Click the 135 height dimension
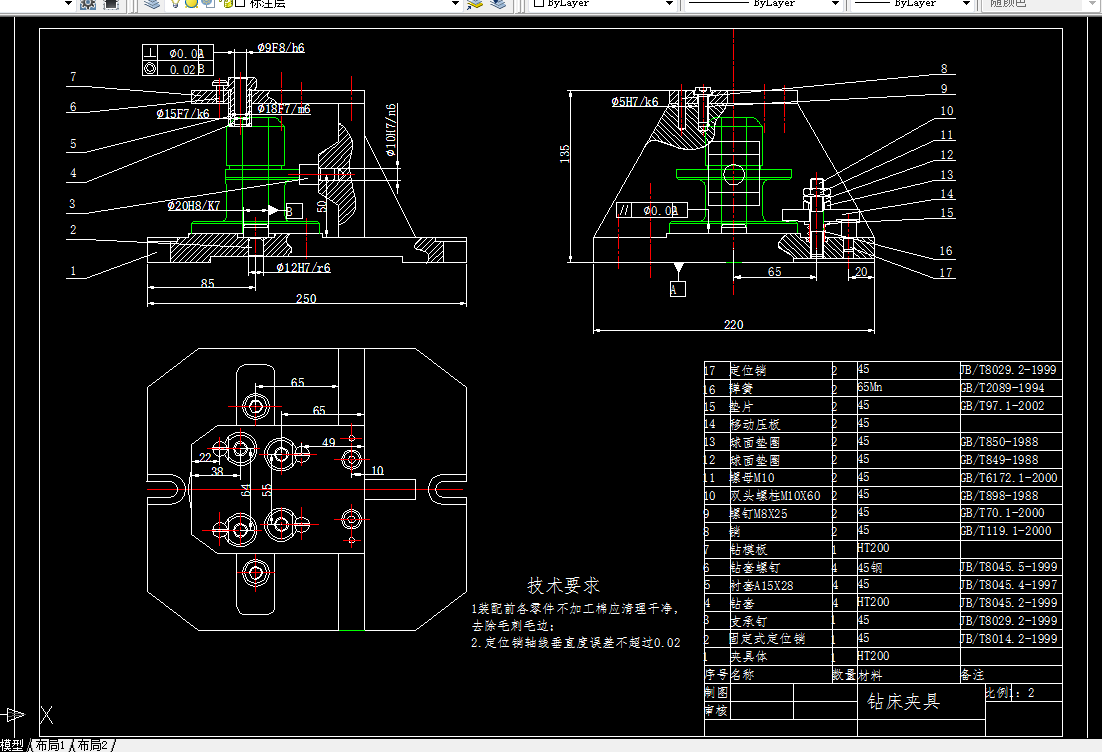Screen dimensions: 1102x752 coord(564,155)
